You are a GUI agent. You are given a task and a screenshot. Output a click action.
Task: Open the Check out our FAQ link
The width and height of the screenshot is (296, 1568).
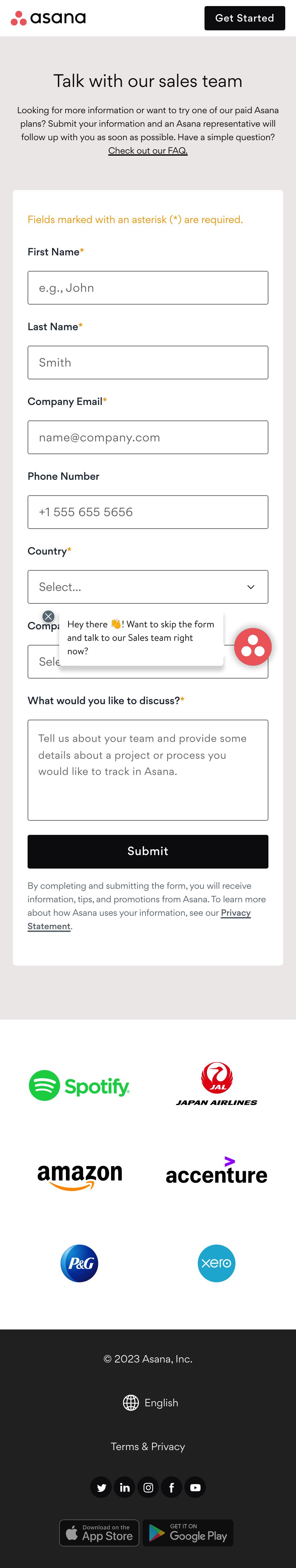148,150
